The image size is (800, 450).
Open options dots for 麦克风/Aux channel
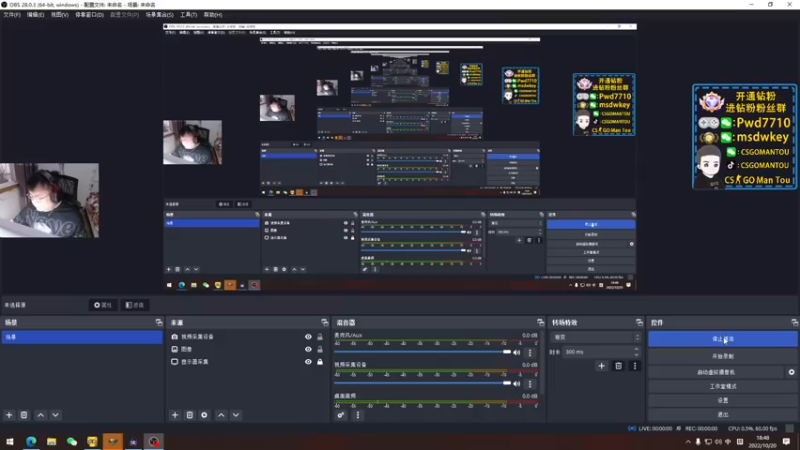point(530,353)
